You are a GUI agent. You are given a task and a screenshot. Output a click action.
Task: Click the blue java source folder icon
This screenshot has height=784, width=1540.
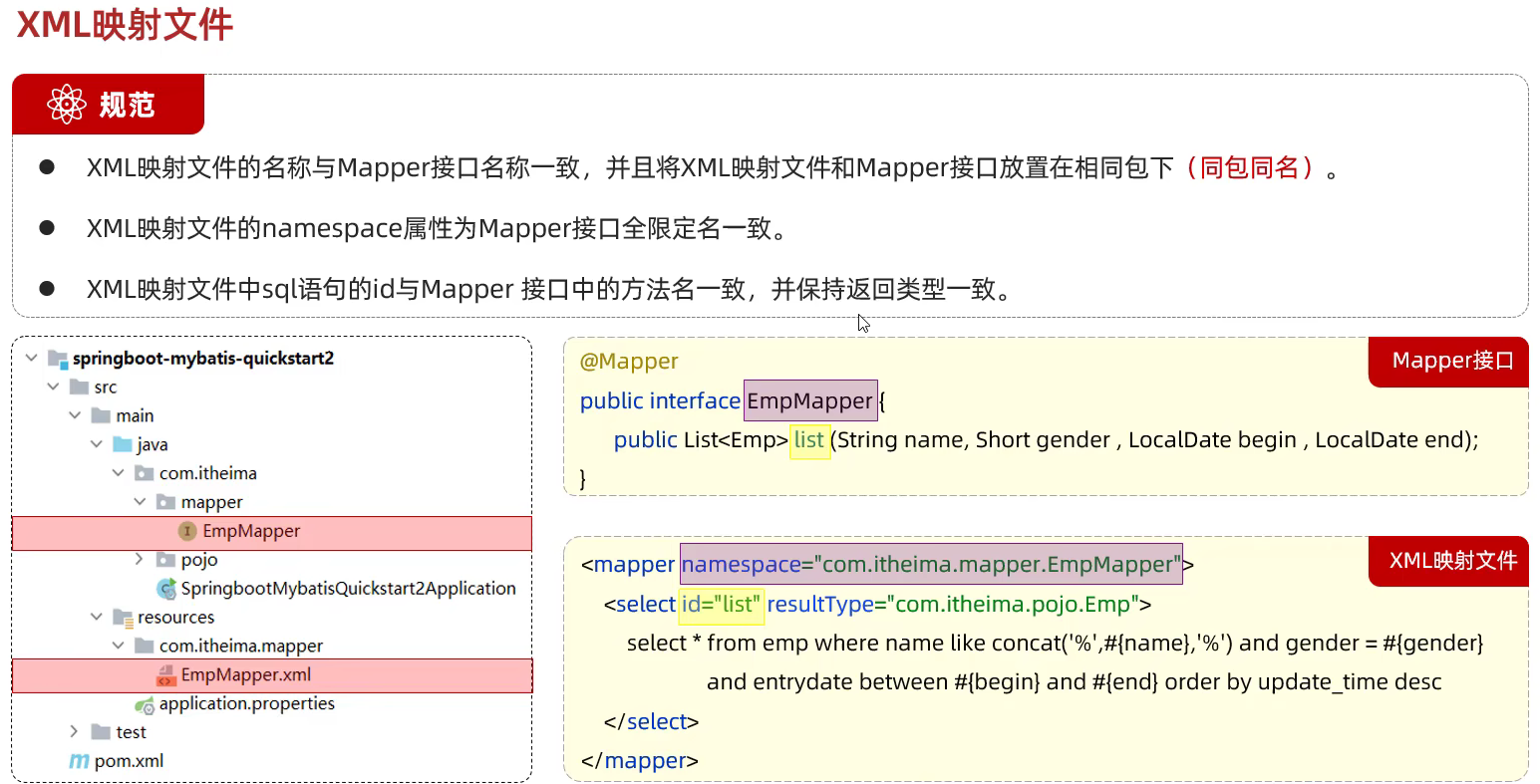(x=123, y=444)
